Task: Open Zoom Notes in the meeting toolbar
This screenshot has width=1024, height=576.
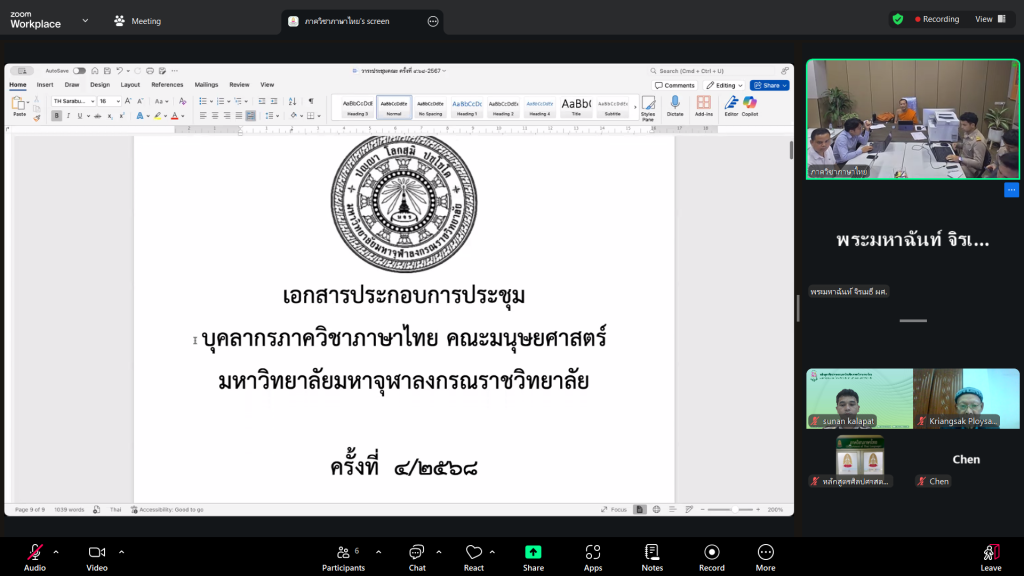Action: point(652,558)
